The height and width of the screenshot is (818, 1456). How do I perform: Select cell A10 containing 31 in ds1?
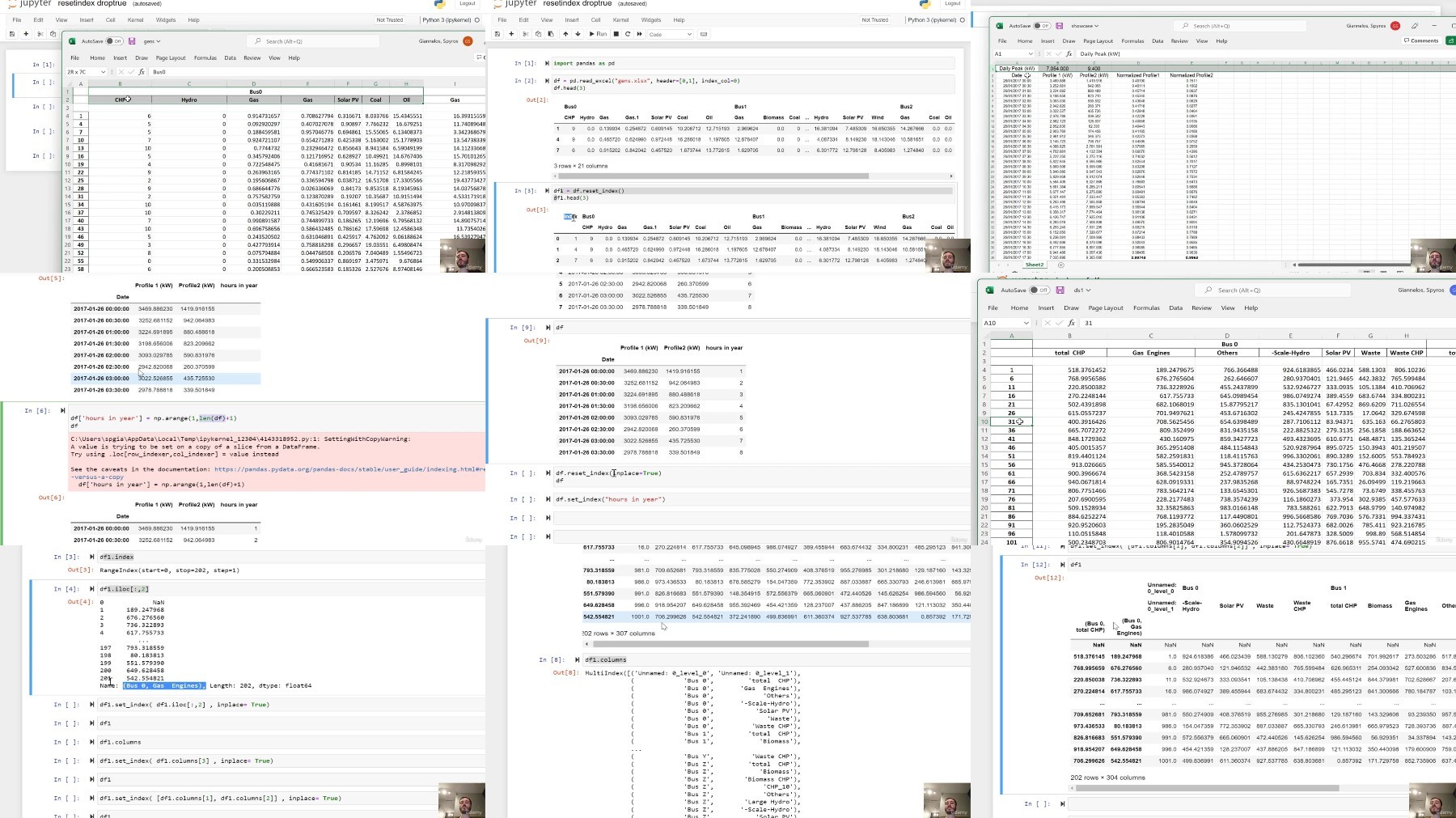click(1011, 422)
